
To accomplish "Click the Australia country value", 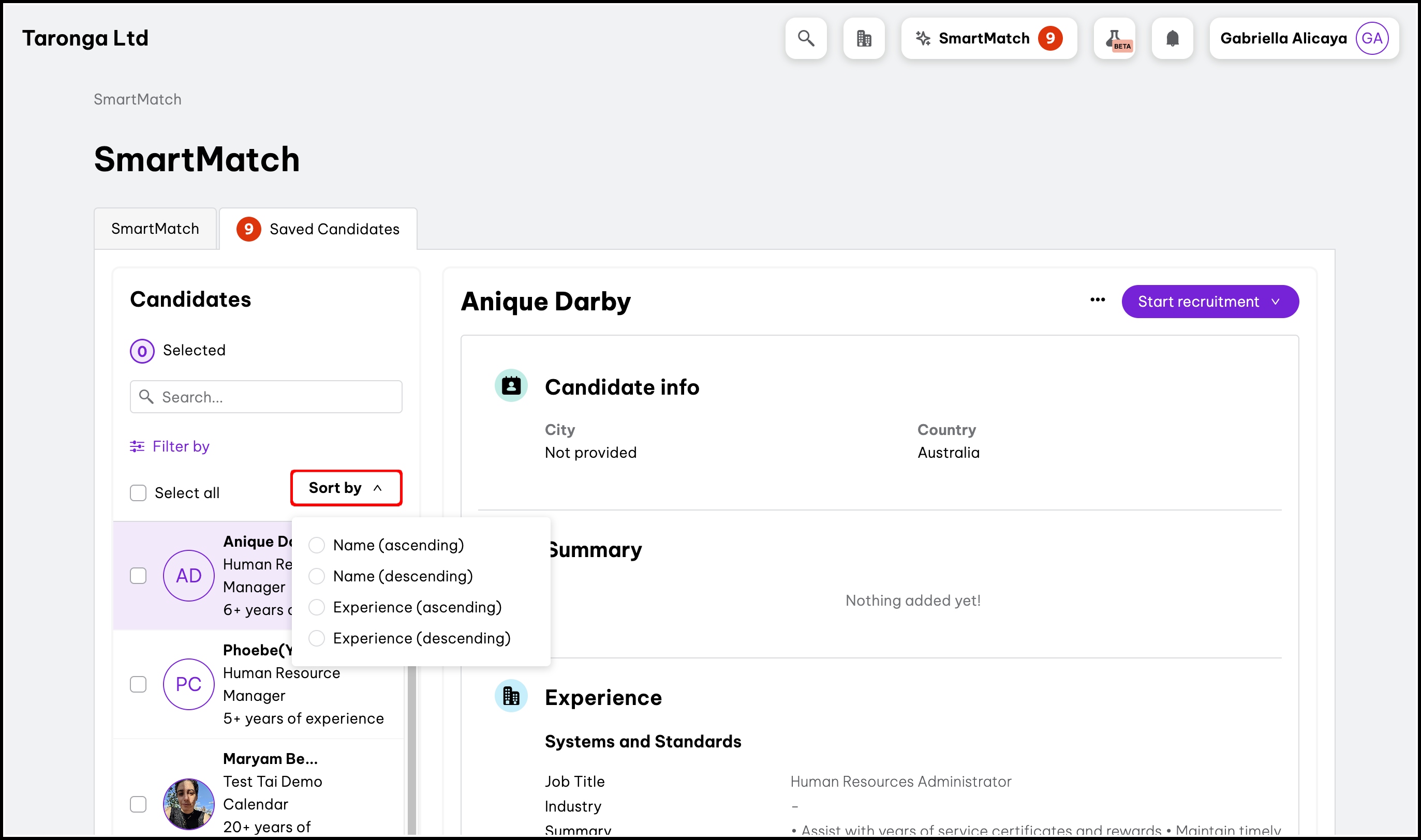I will pos(948,453).
